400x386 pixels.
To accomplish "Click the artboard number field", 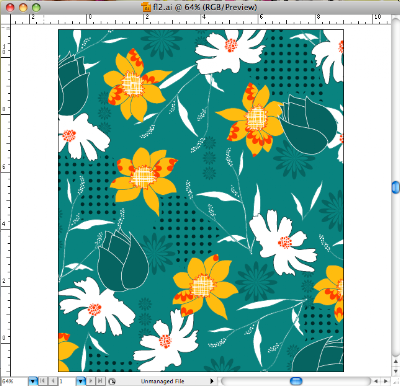I will [x=67, y=381].
